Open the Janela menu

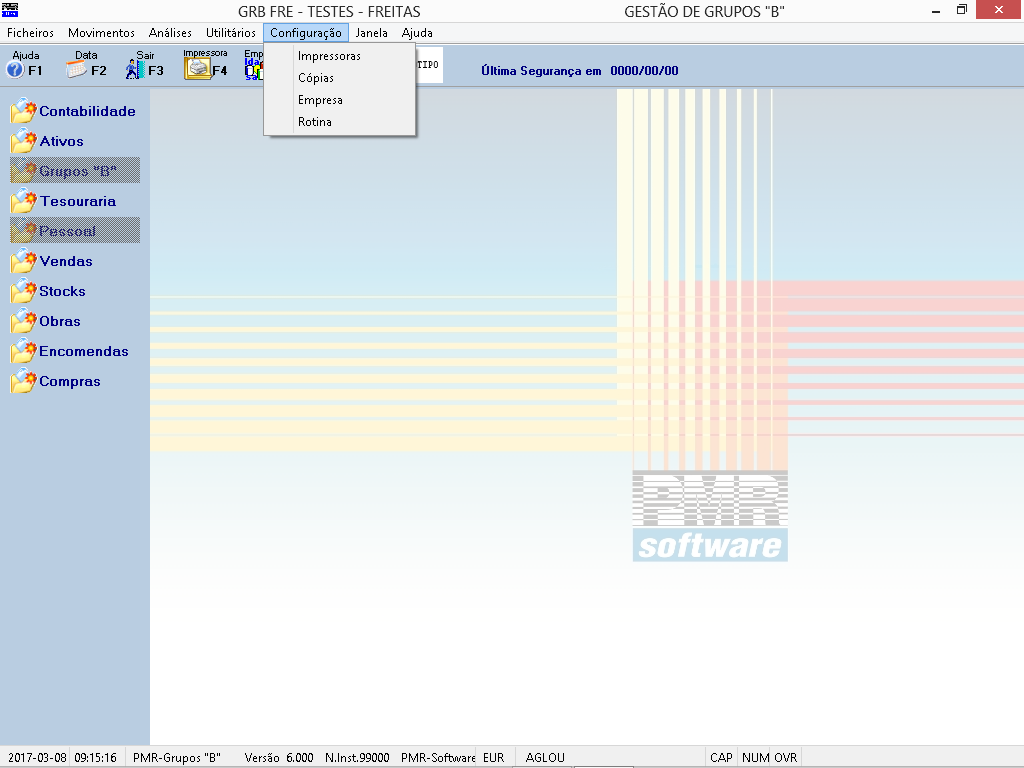pyautogui.click(x=372, y=33)
